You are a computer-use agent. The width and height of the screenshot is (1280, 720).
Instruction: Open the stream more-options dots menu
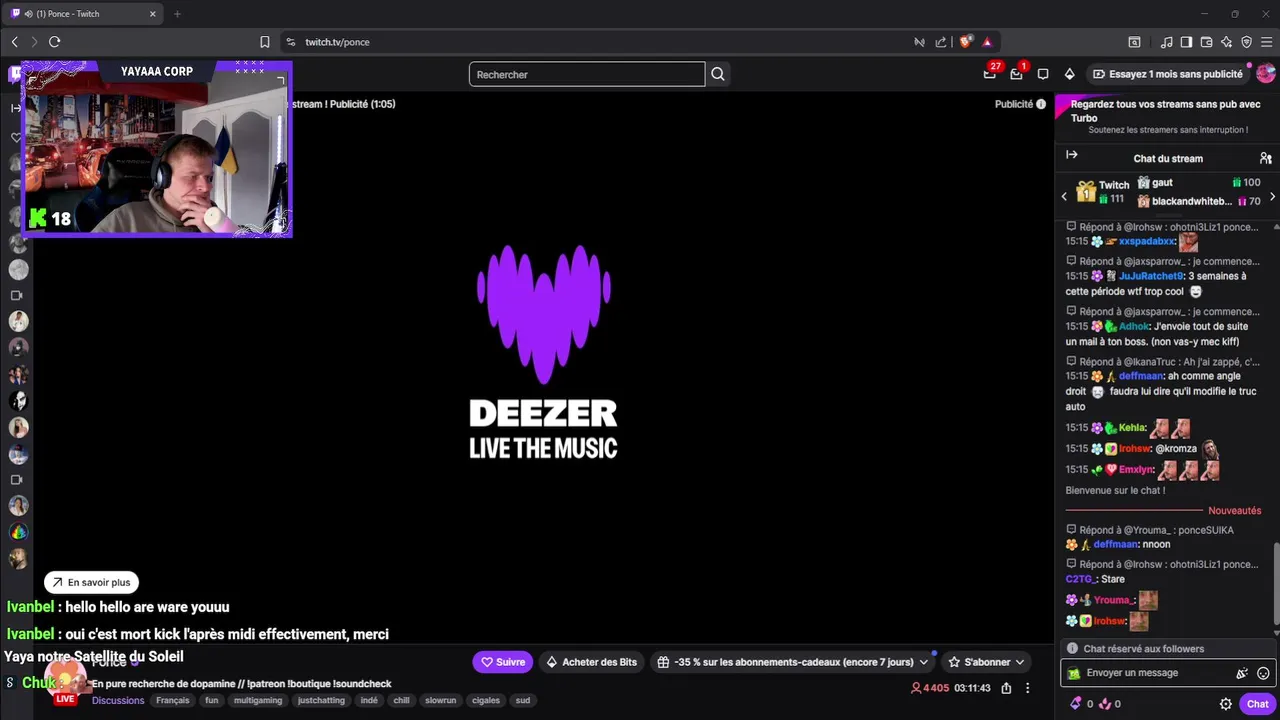pyautogui.click(x=1027, y=688)
